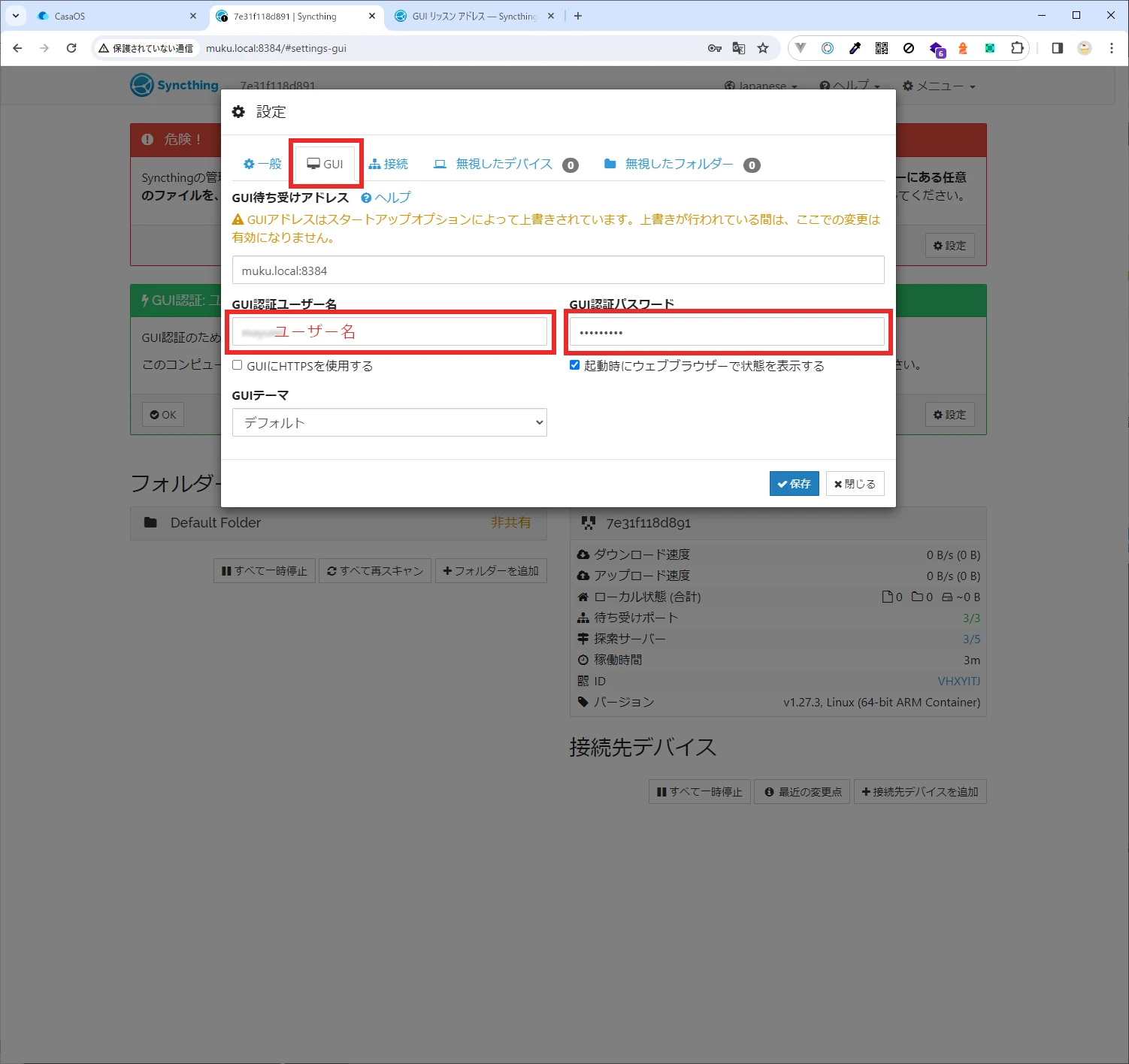Click the ダウンロード速度 row
Image resolution: width=1129 pixels, height=1064 pixels.
[778, 555]
